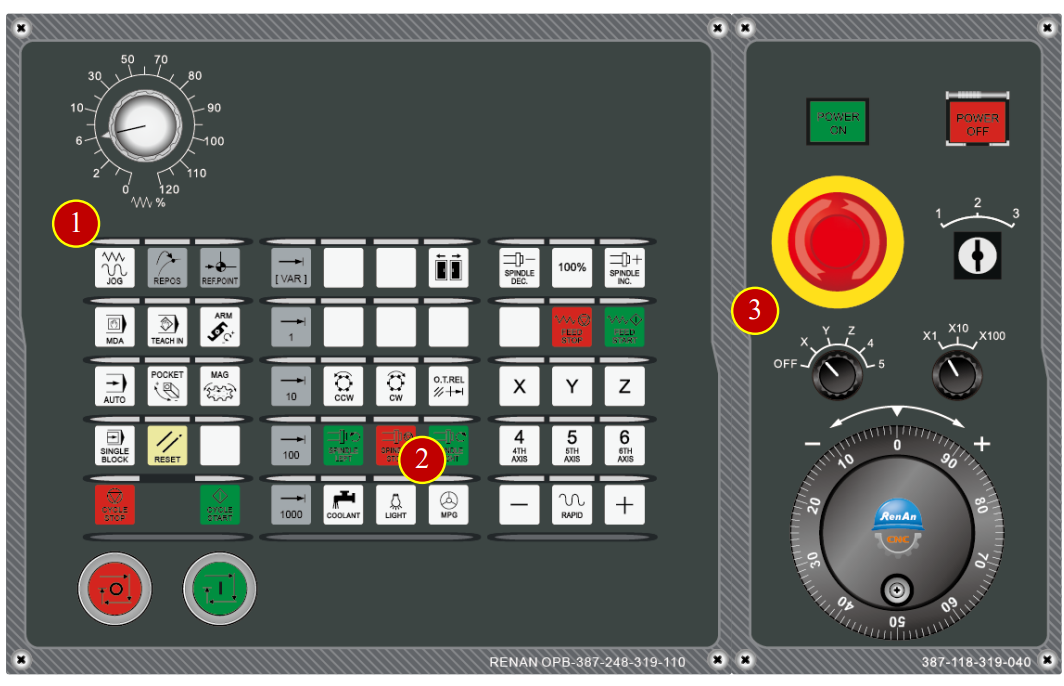The width and height of the screenshot is (1064, 686).
Task: Select the increment 10 key
Action: click(291, 386)
